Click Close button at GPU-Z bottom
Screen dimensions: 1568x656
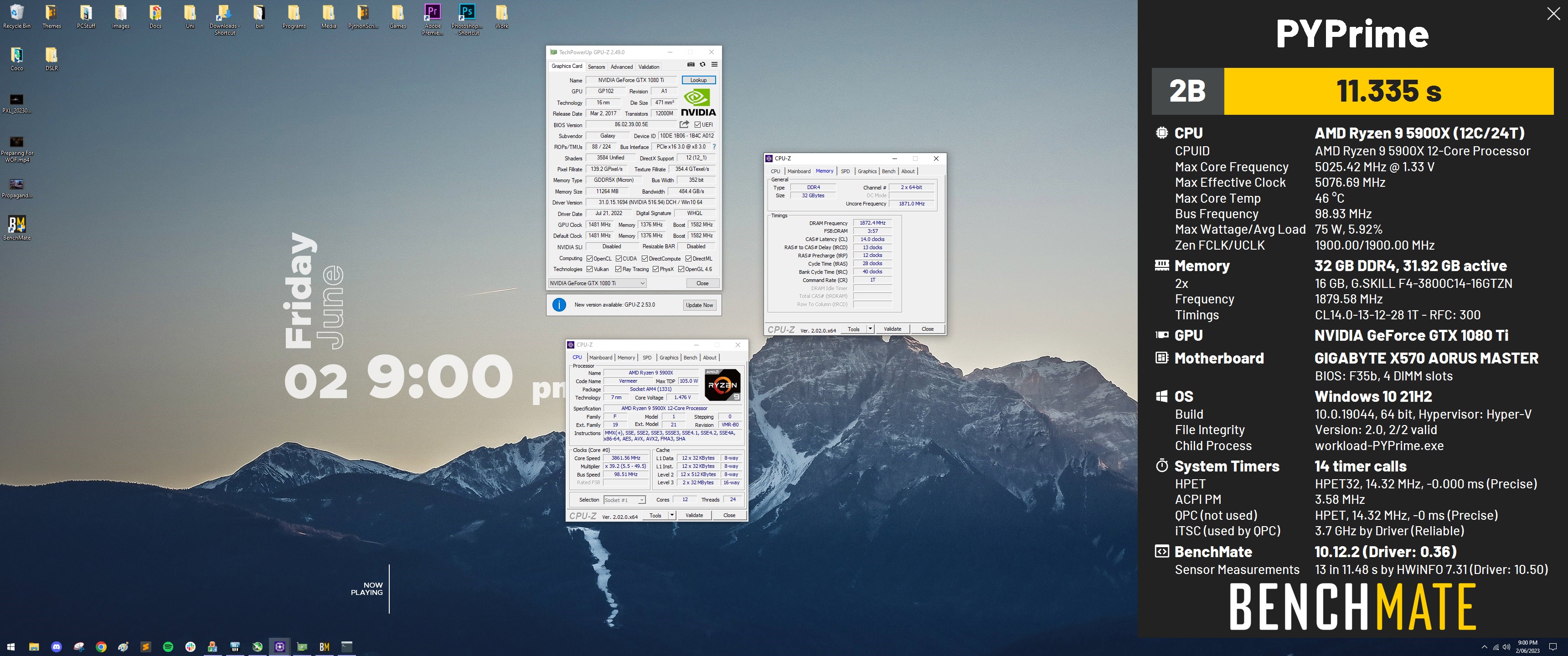tap(702, 283)
